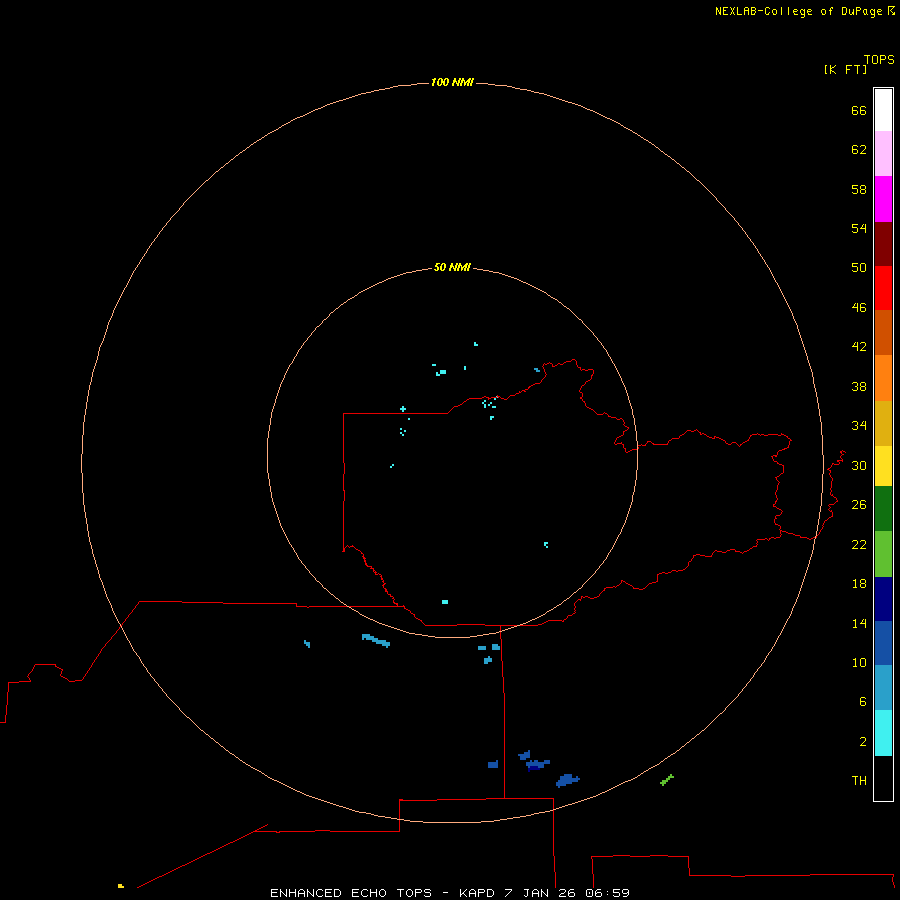Select the magenta color band in legend
Image resolution: width=900 pixels, height=900 pixels.
pos(883,198)
